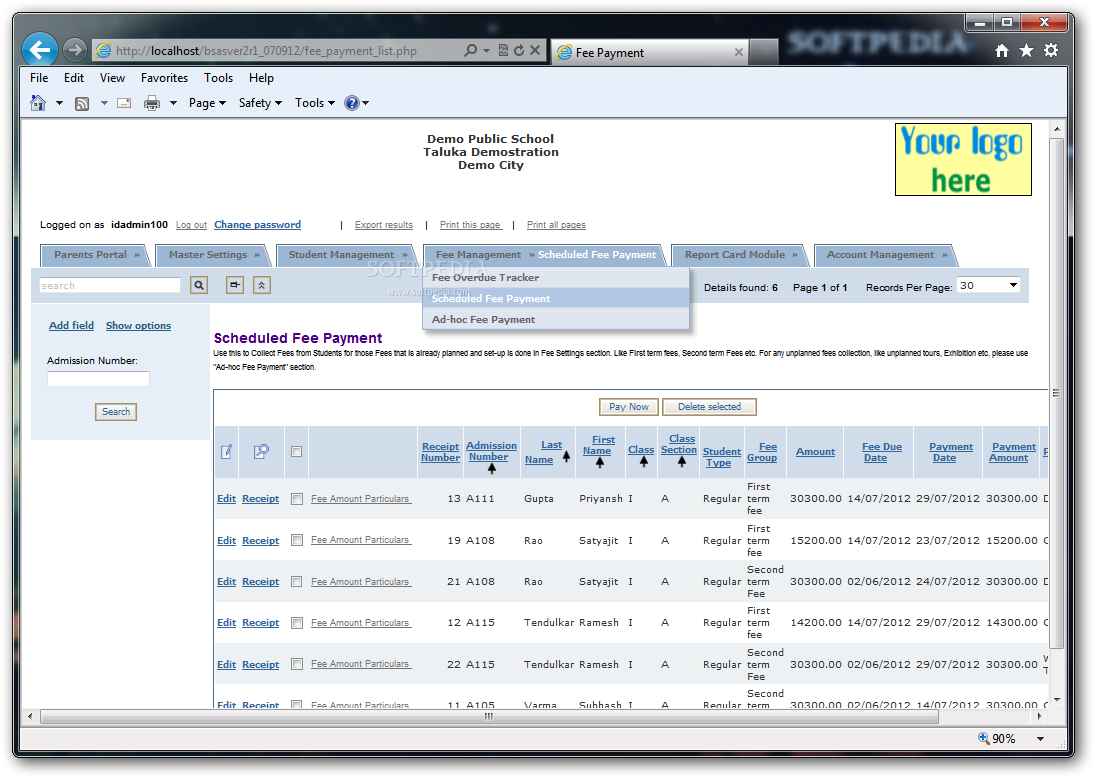Screen dimensions: 1095x778
Task: Go back with the browser back arrow
Action: click(x=40, y=50)
